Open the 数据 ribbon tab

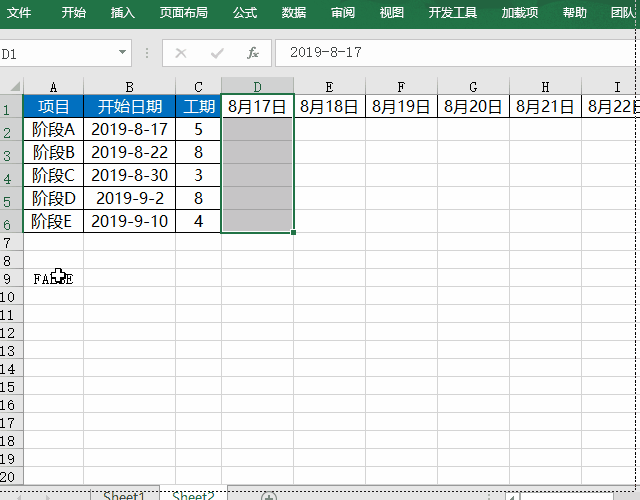pos(294,13)
